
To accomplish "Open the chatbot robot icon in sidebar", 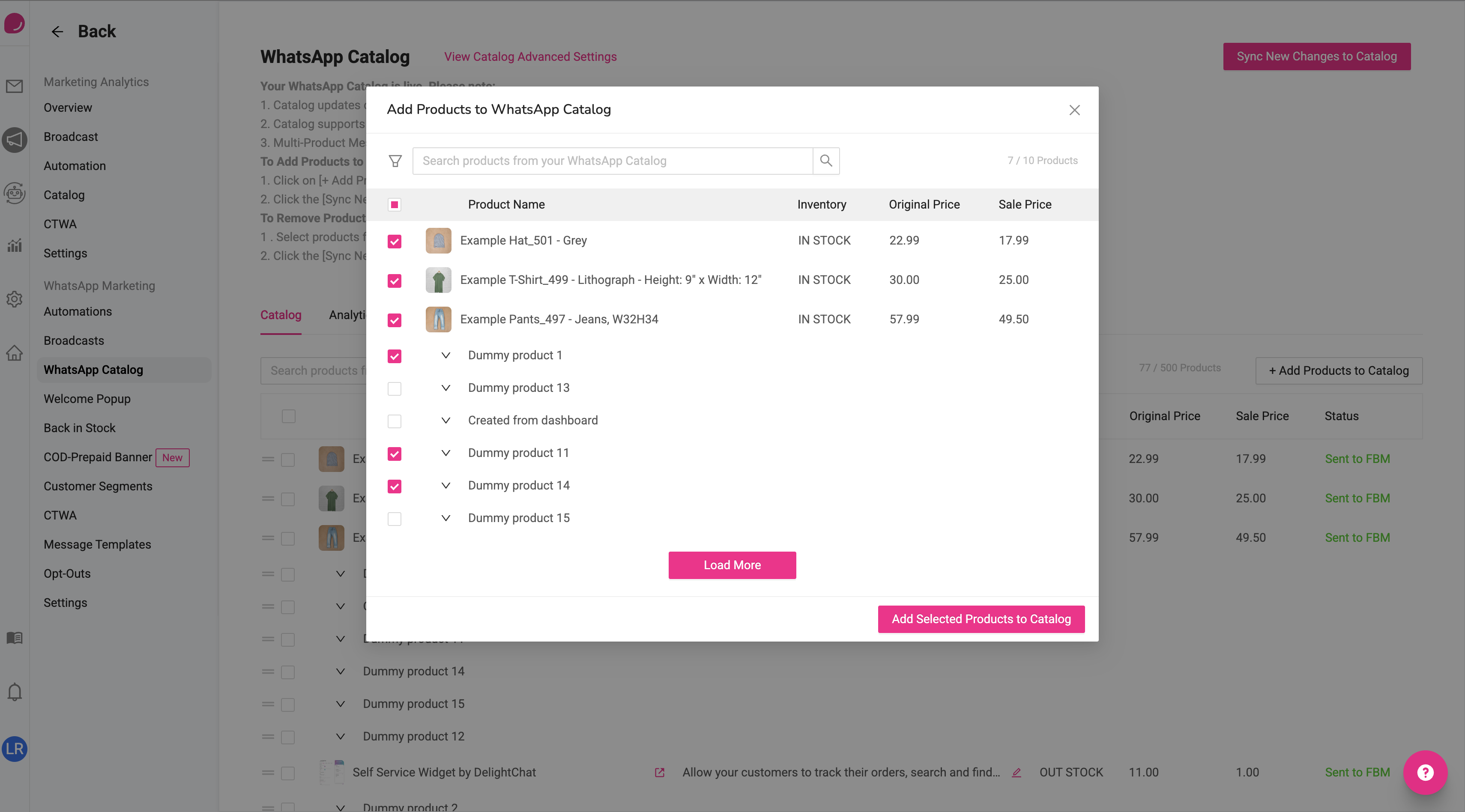I will click(x=14, y=193).
